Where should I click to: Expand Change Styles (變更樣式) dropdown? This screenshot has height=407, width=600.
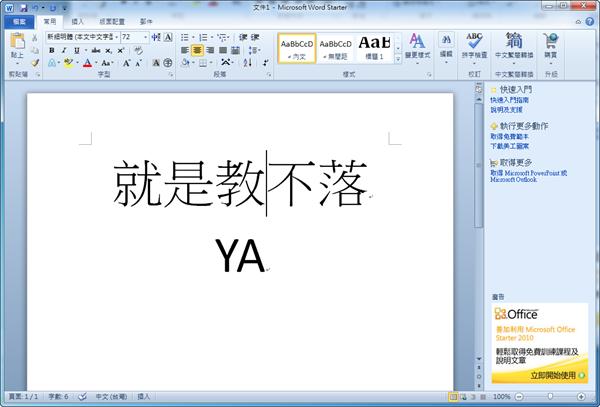[416, 46]
